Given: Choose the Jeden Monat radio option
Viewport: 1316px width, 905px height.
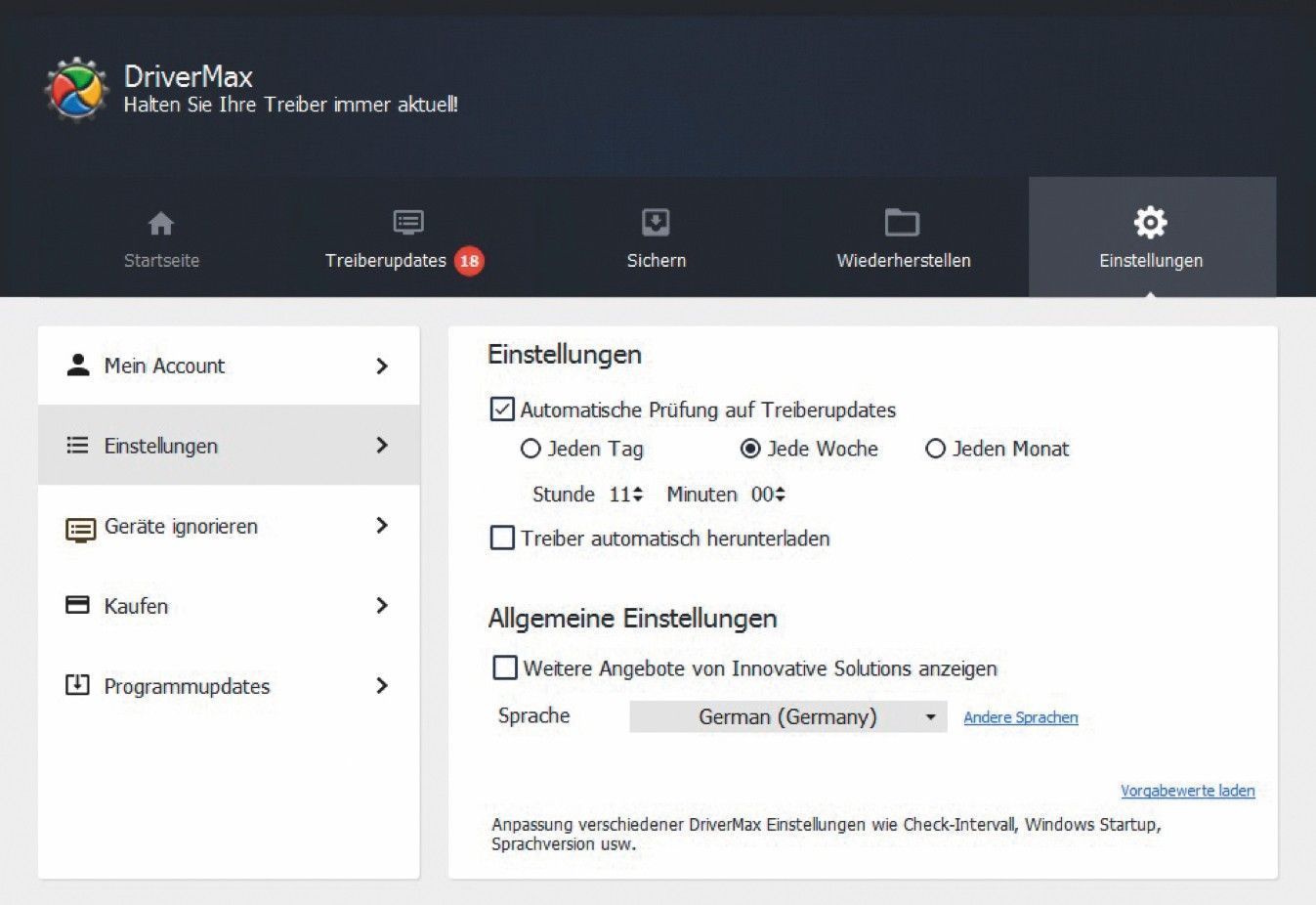Looking at the screenshot, I should pyautogui.click(x=935, y=449).
